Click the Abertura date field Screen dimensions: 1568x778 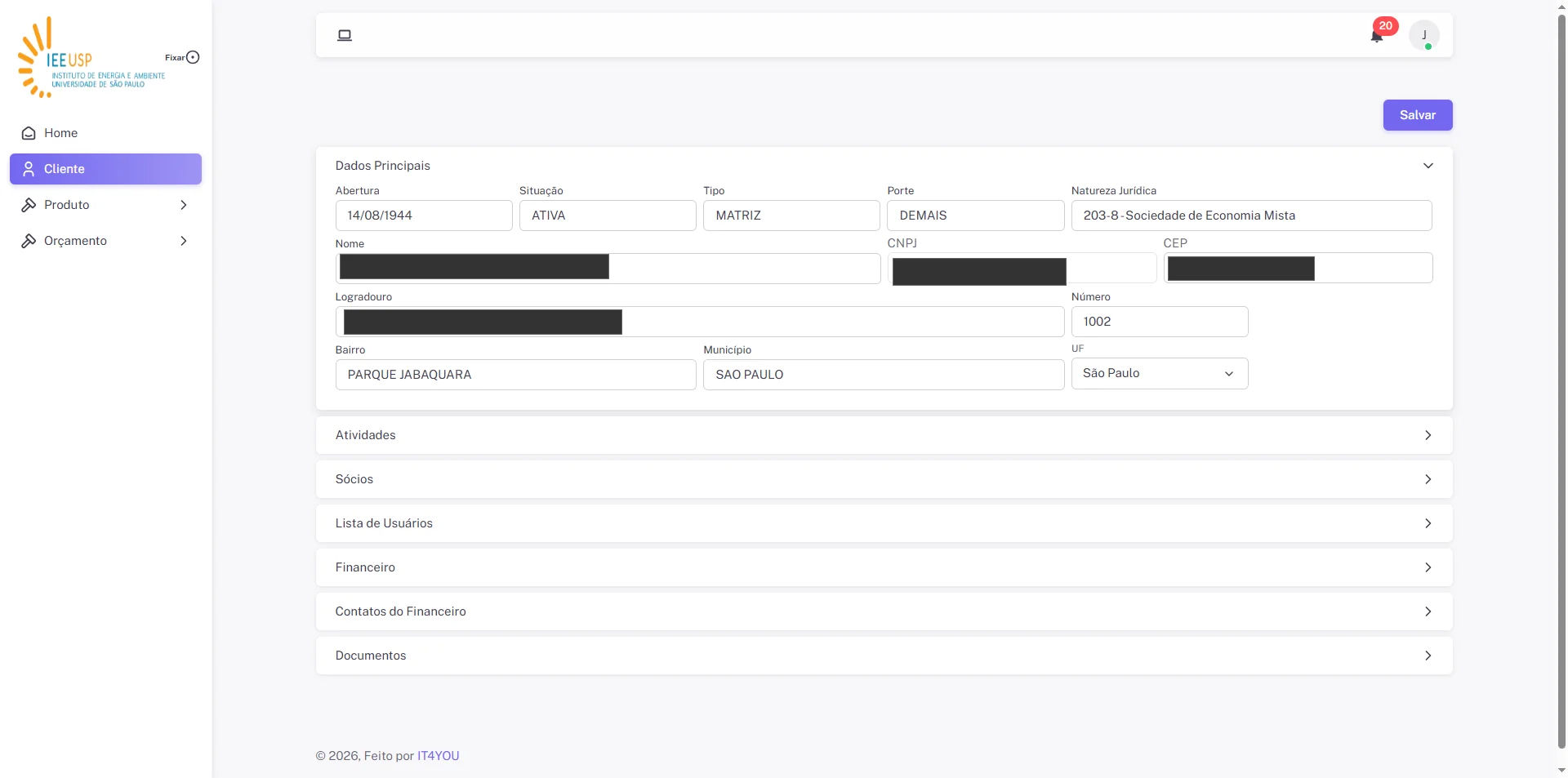coord(424,216)
